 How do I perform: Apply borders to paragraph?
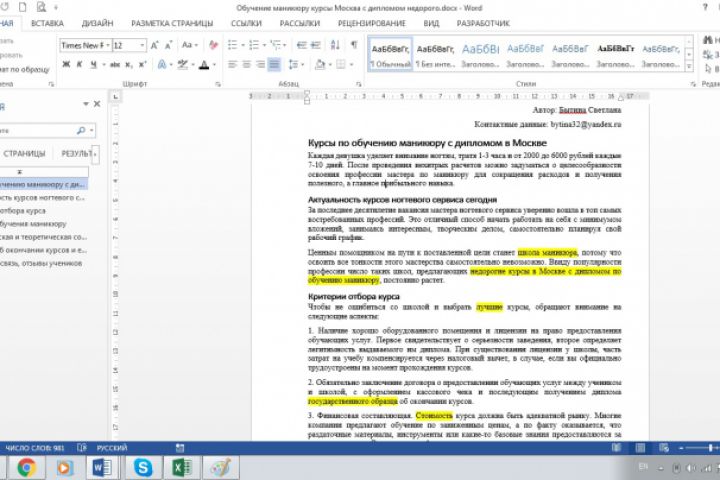point(341,64)
